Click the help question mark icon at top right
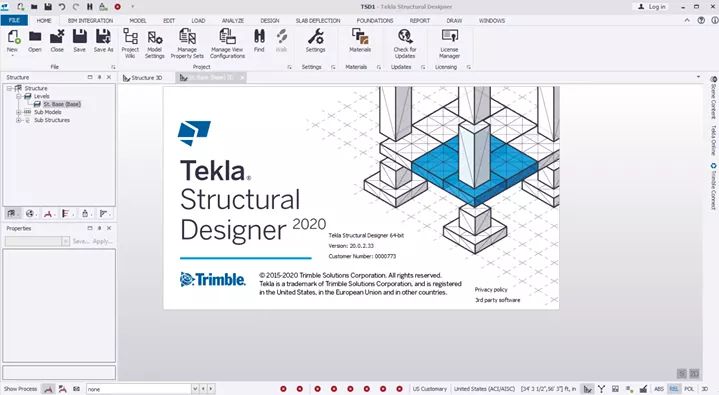The height and width of the screenshot is (395, 719). tap(701, 21)
